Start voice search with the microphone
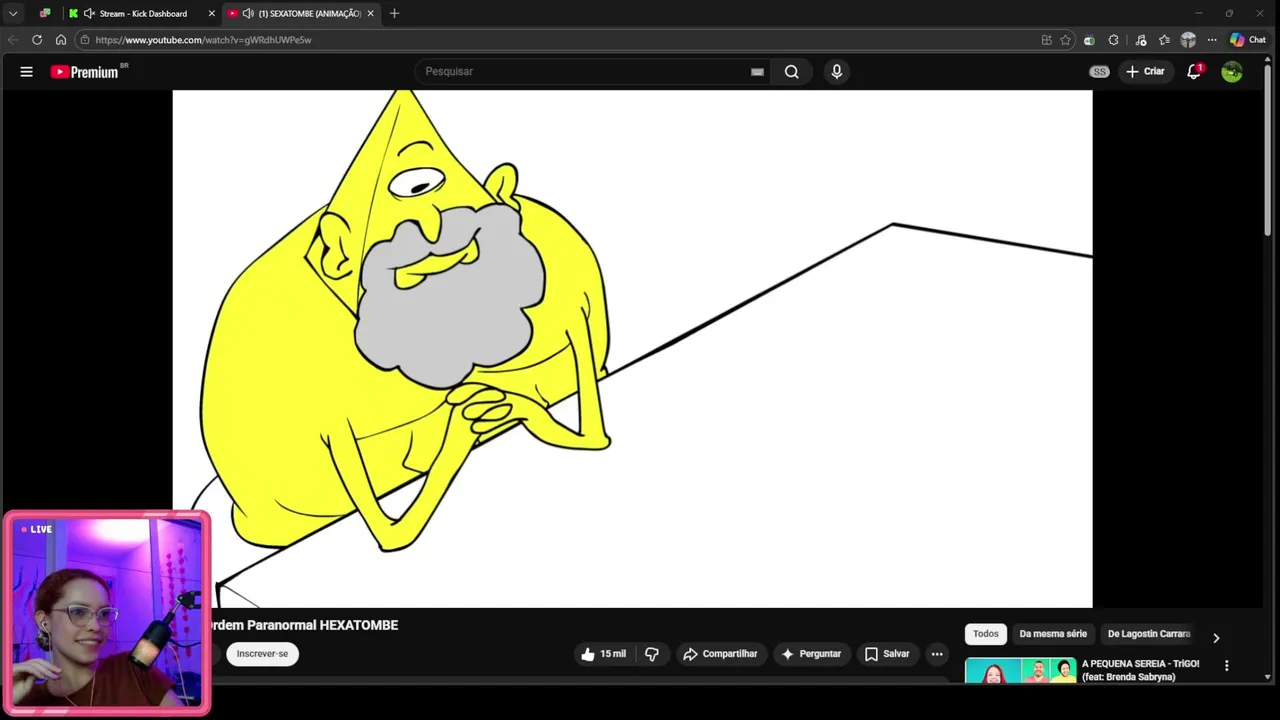The image size is (1280, 720). 837,72
